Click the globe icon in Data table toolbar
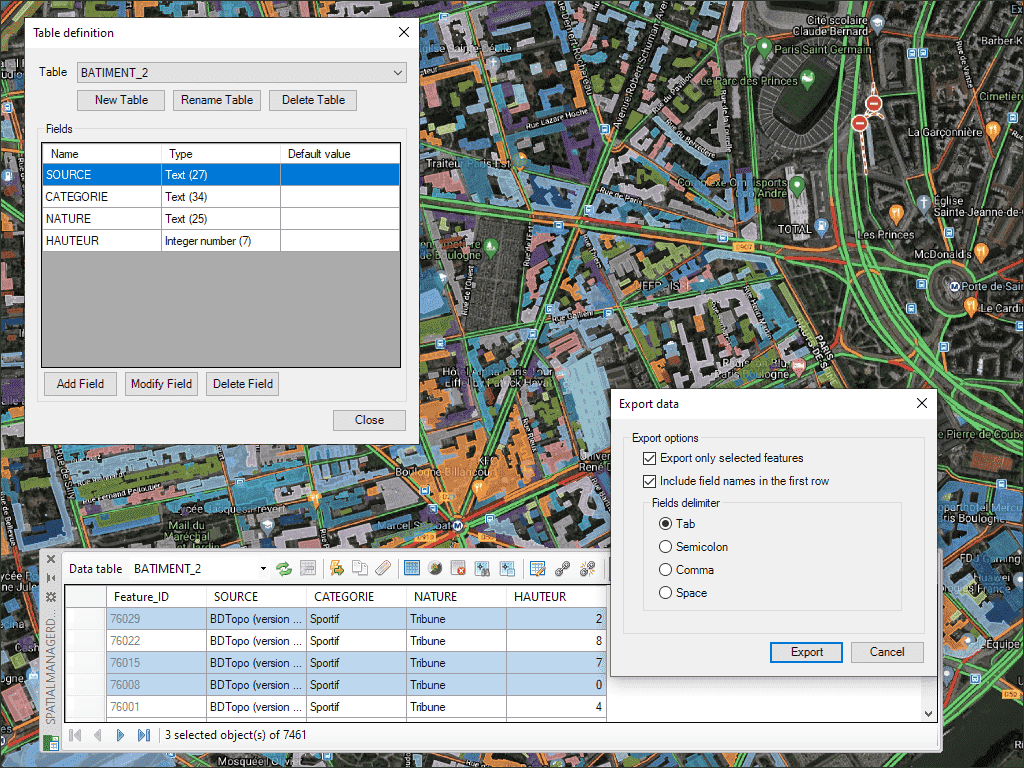Screen dimensions: 1024x768 [x=435, y=569]
